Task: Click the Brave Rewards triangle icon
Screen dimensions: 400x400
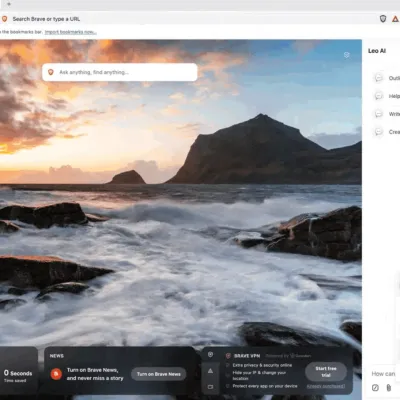Action: point(395,19)
